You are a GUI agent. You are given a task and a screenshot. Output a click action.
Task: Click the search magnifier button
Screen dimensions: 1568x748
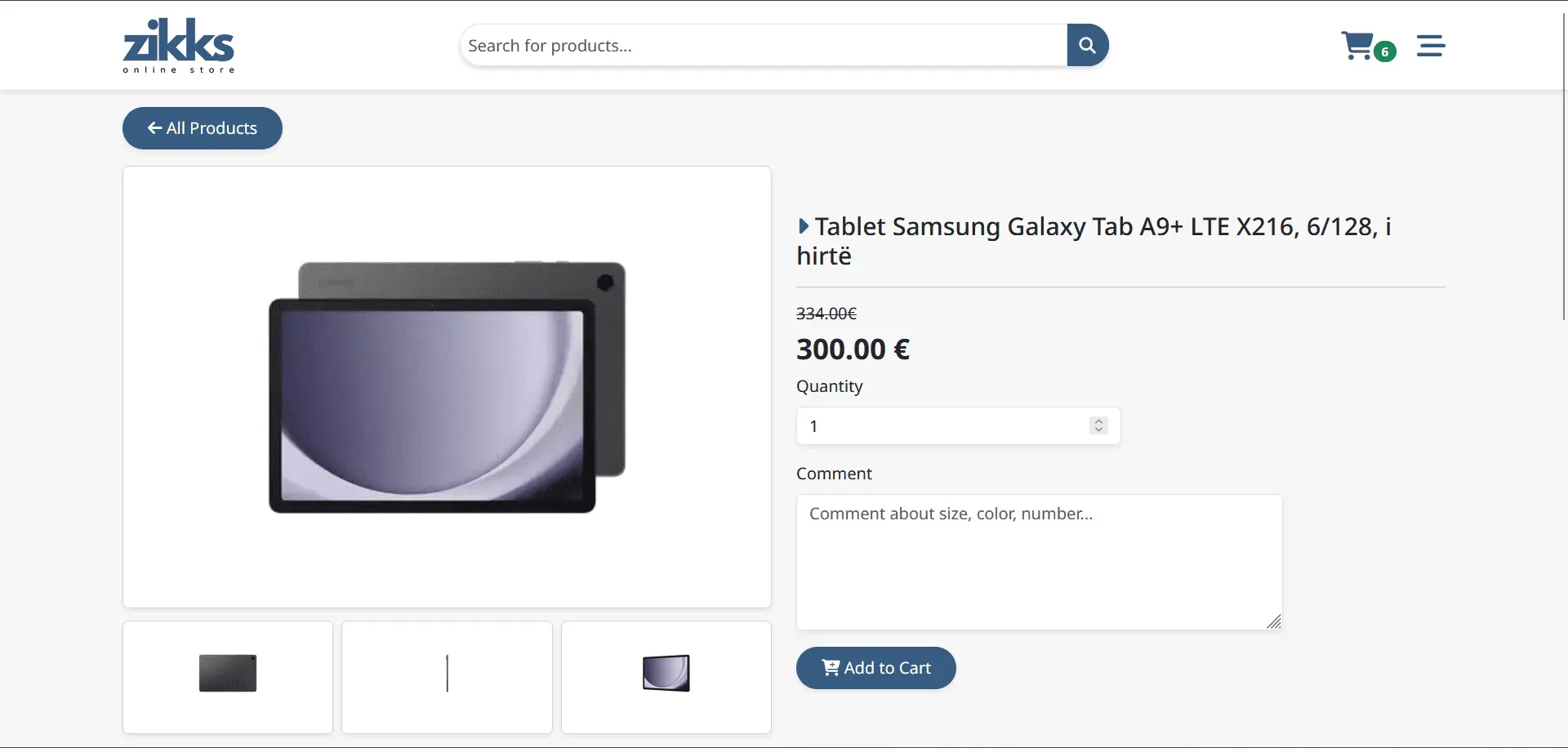(1088, 45)
